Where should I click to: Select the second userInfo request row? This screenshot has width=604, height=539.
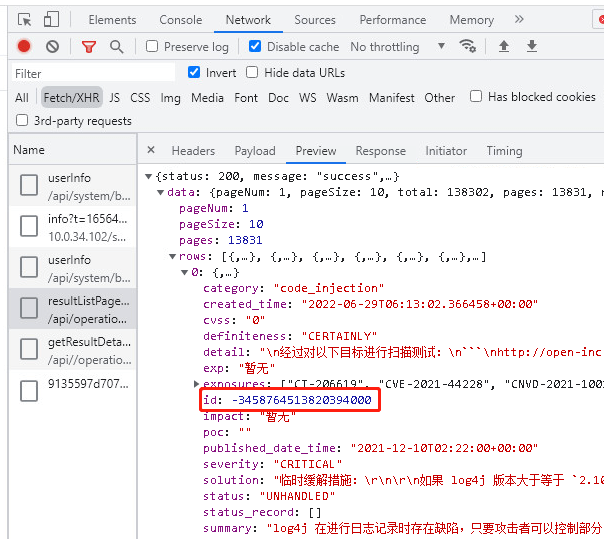coord(73,268)
